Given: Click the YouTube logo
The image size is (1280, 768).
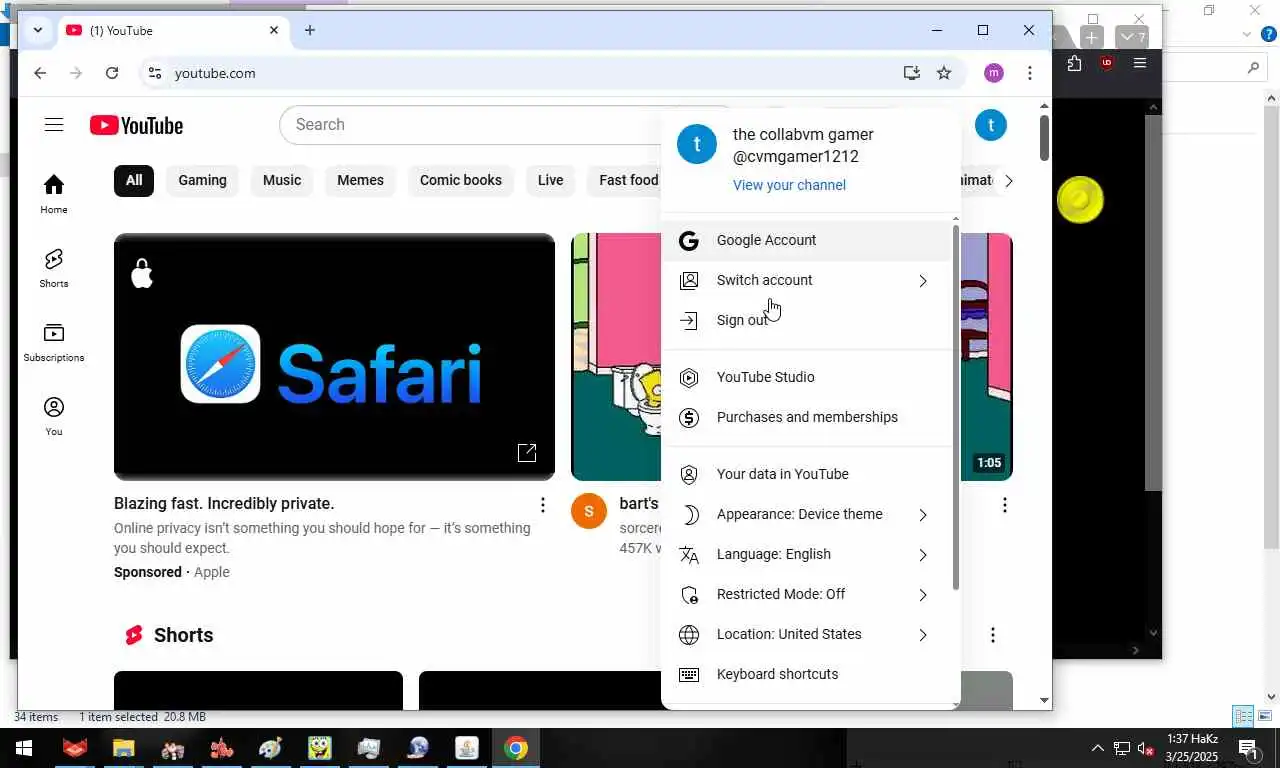Looking at the screenshot, I should coord(136,125).
